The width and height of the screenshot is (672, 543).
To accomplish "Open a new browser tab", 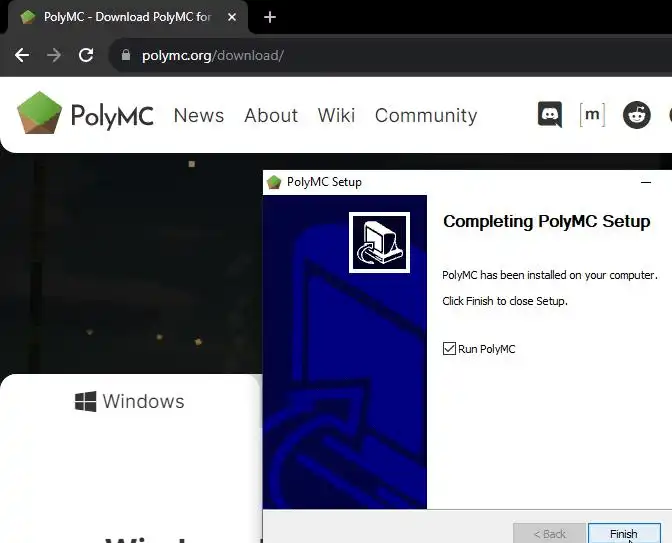I will point(270,17).
